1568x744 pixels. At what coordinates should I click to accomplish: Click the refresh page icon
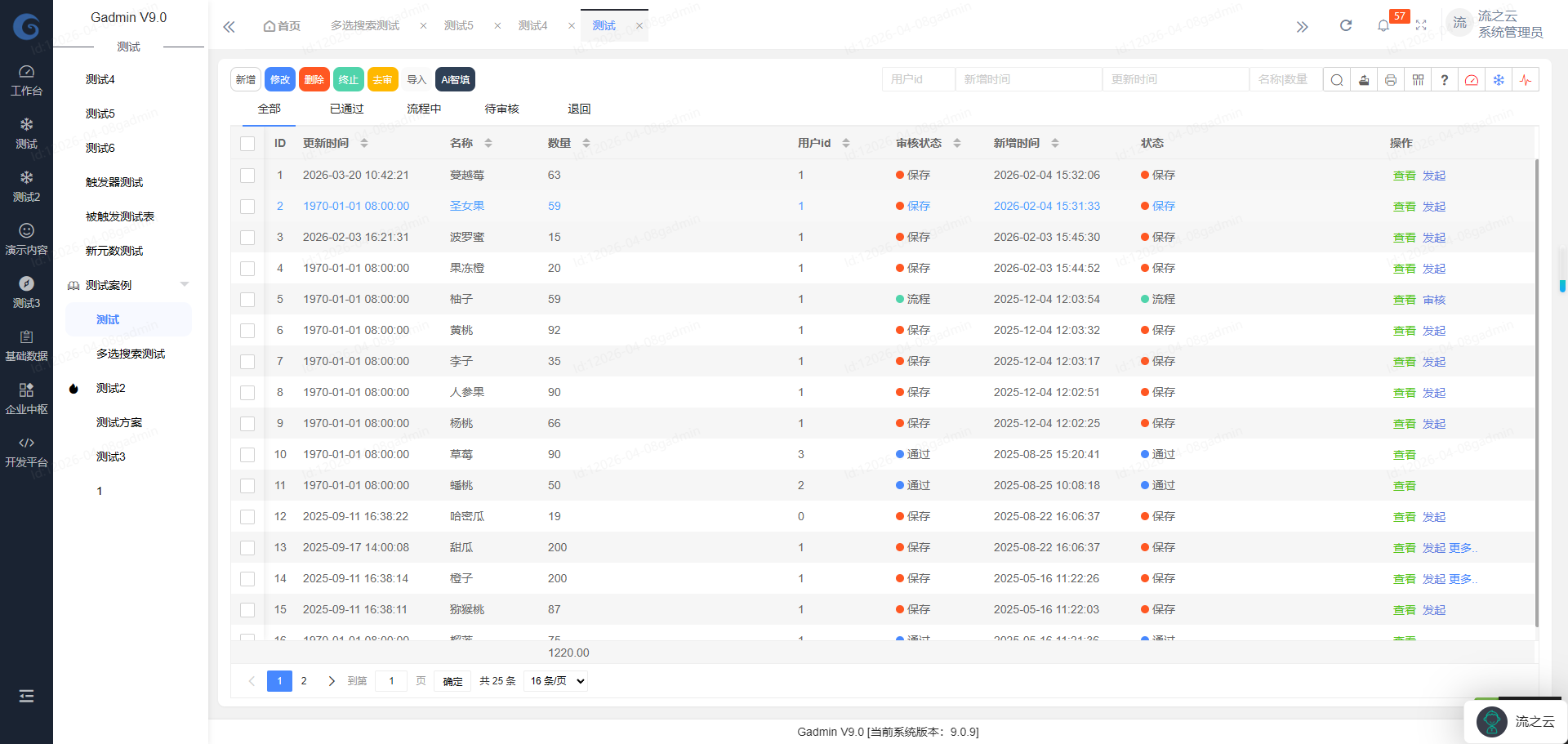1346,25
